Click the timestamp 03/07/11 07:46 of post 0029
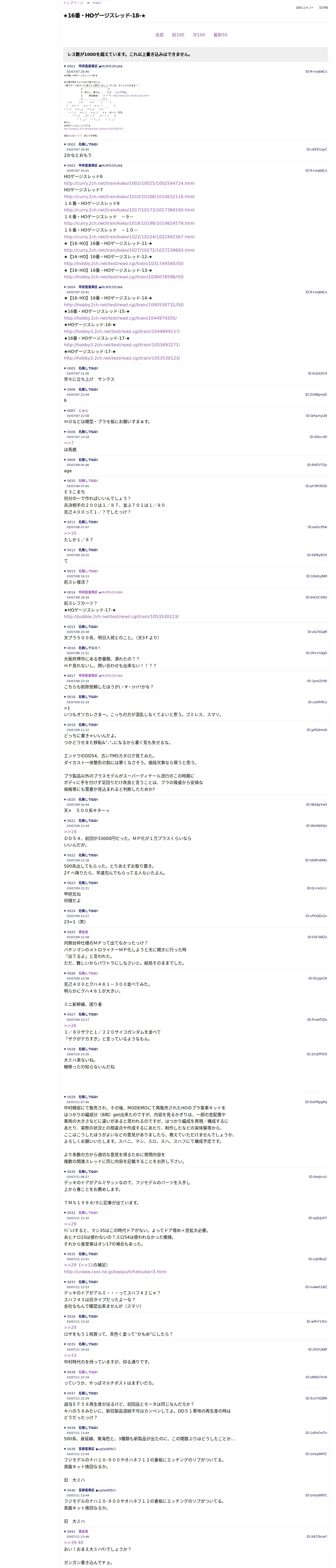Viewport: 336px width, 1568px height. (77, 1102)
